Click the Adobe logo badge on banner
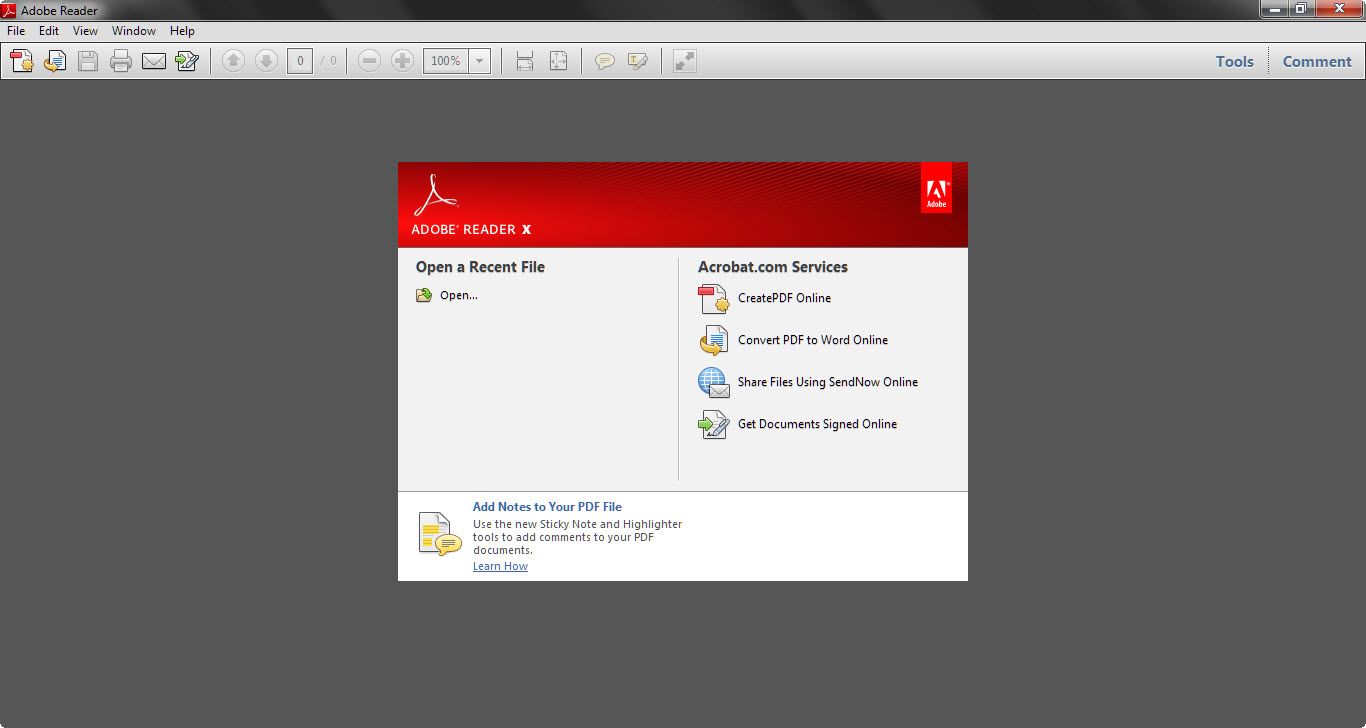1366x728 pixels. [x=936, y=188]
